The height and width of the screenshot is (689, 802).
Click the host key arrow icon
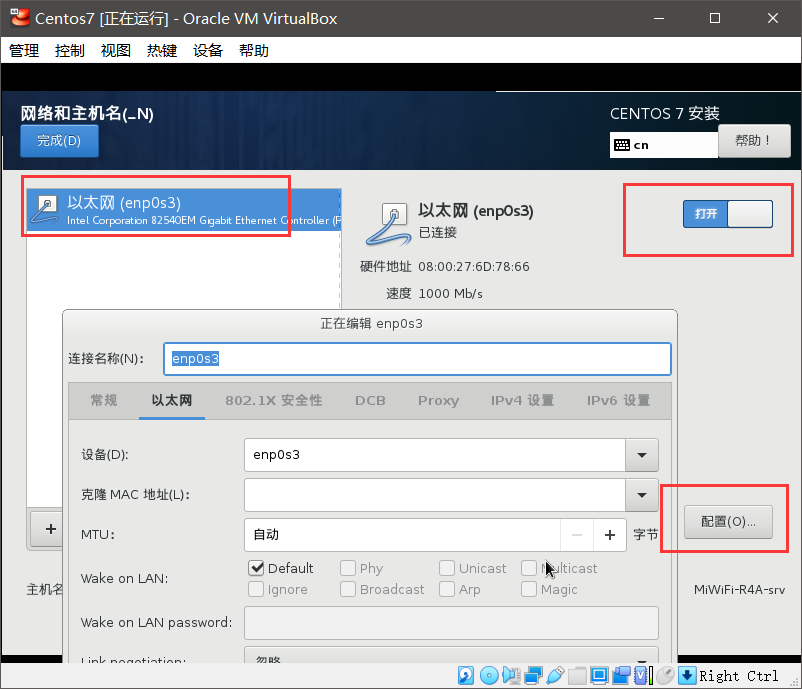pos(687,676)
